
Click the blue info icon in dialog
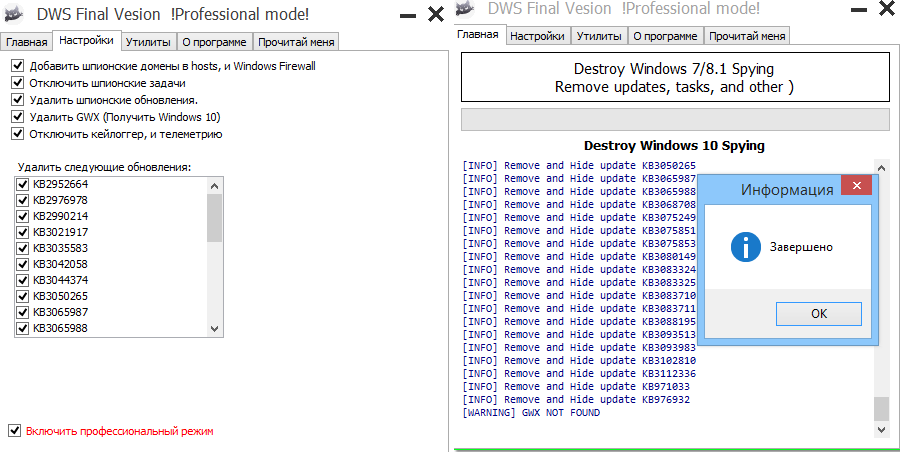tap(746, 248)
